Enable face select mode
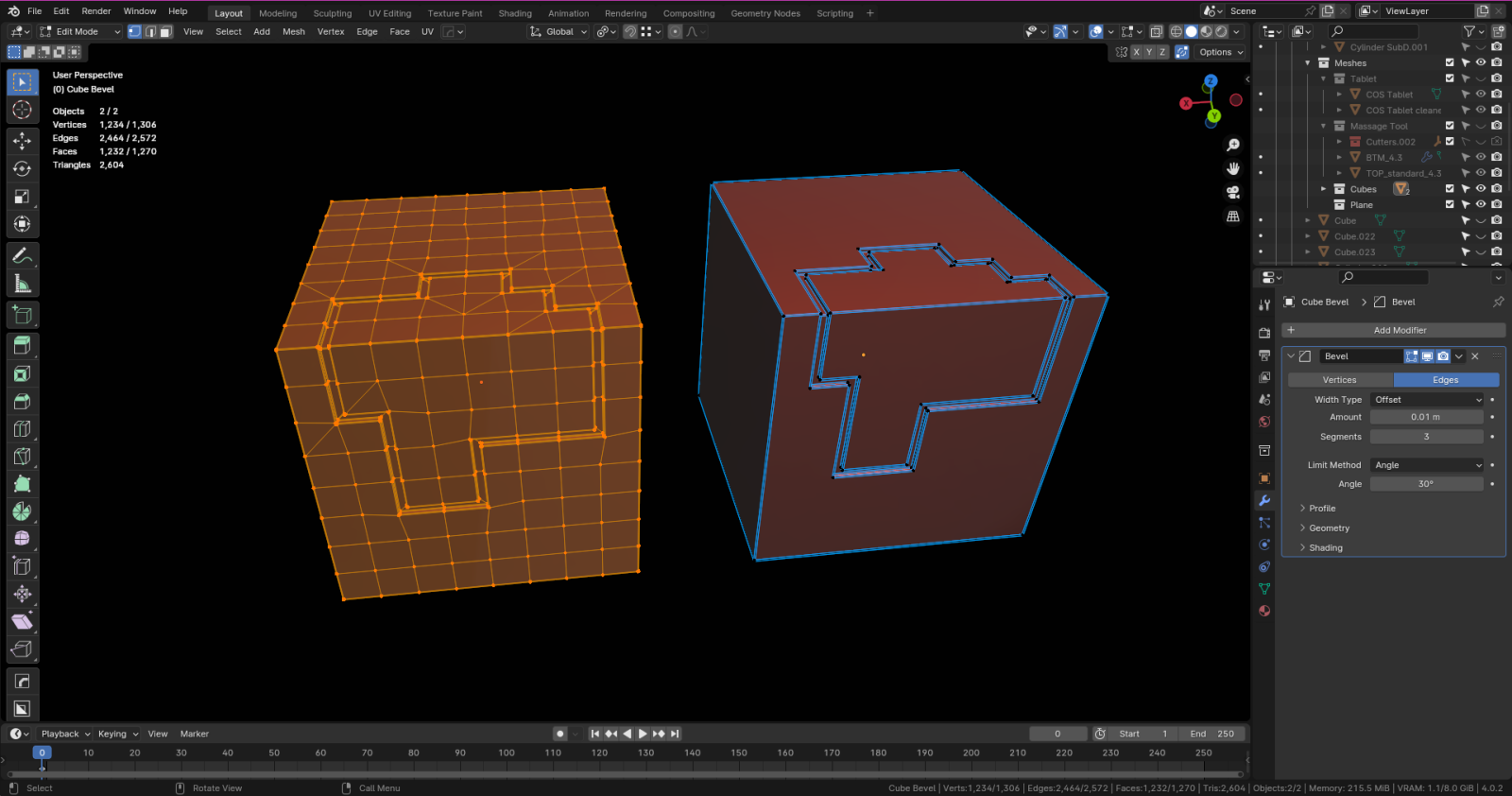This screenshot has height=796, width=1512. click(x=165, y=31)
